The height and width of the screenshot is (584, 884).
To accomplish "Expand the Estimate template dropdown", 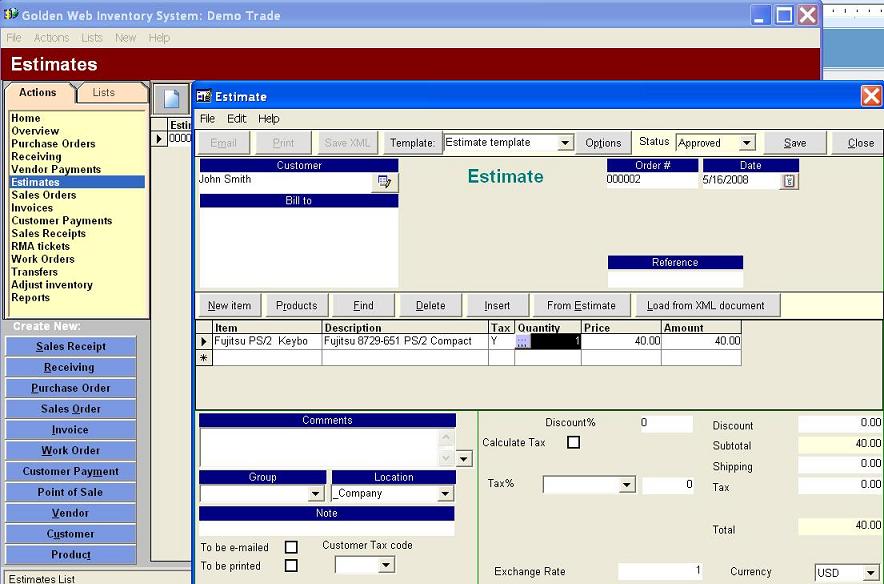I will pos(565,143).
